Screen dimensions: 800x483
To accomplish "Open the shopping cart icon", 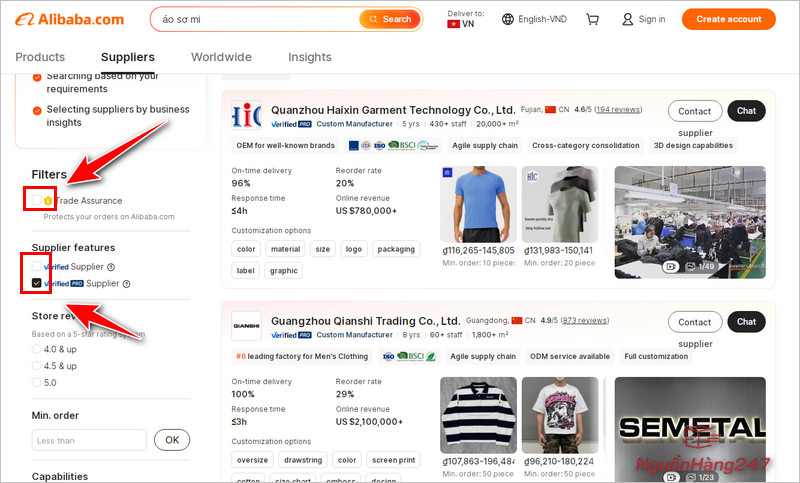I will click(592, 19).
